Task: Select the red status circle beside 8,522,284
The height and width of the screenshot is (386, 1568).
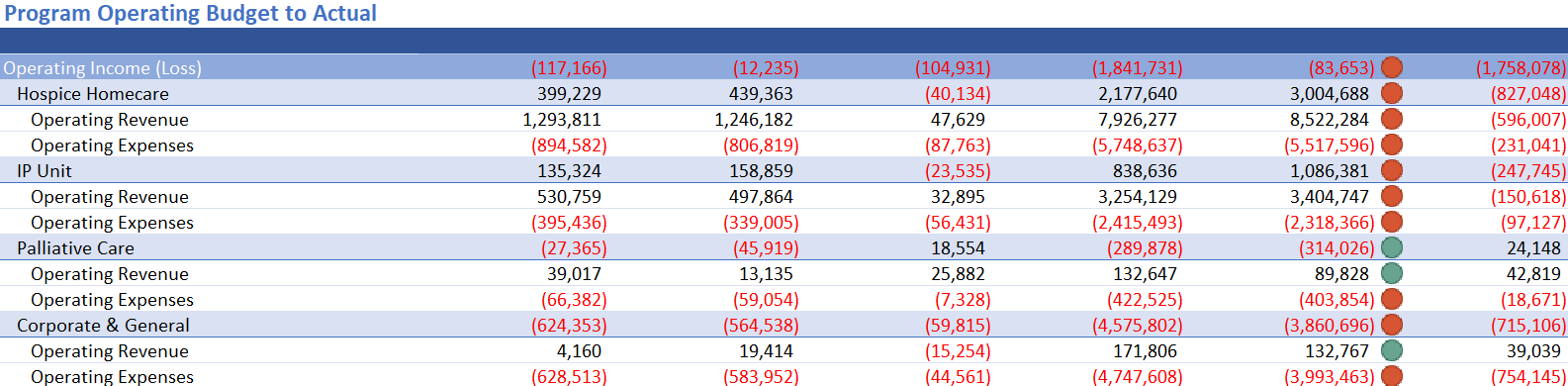Action: point(1392,119)
